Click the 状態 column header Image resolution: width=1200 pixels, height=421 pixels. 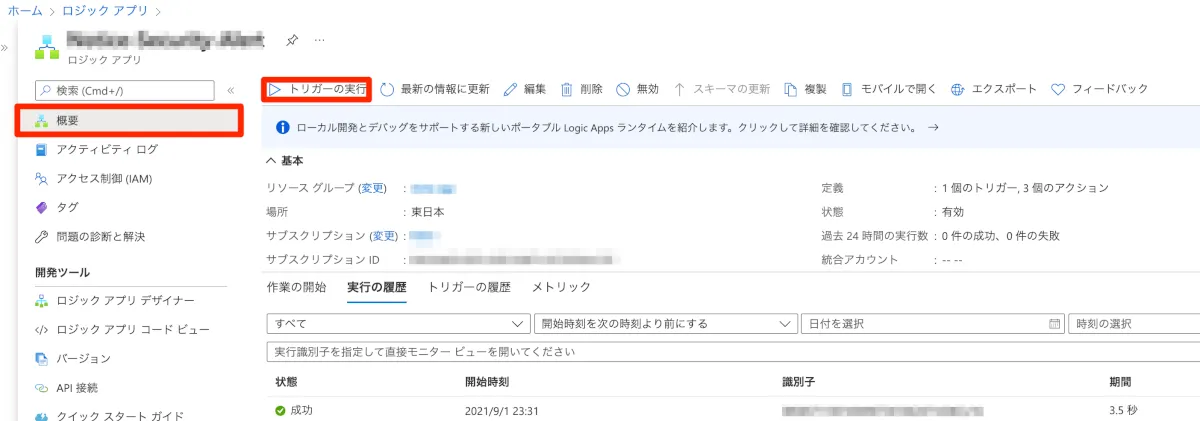[x=287, y=382]
